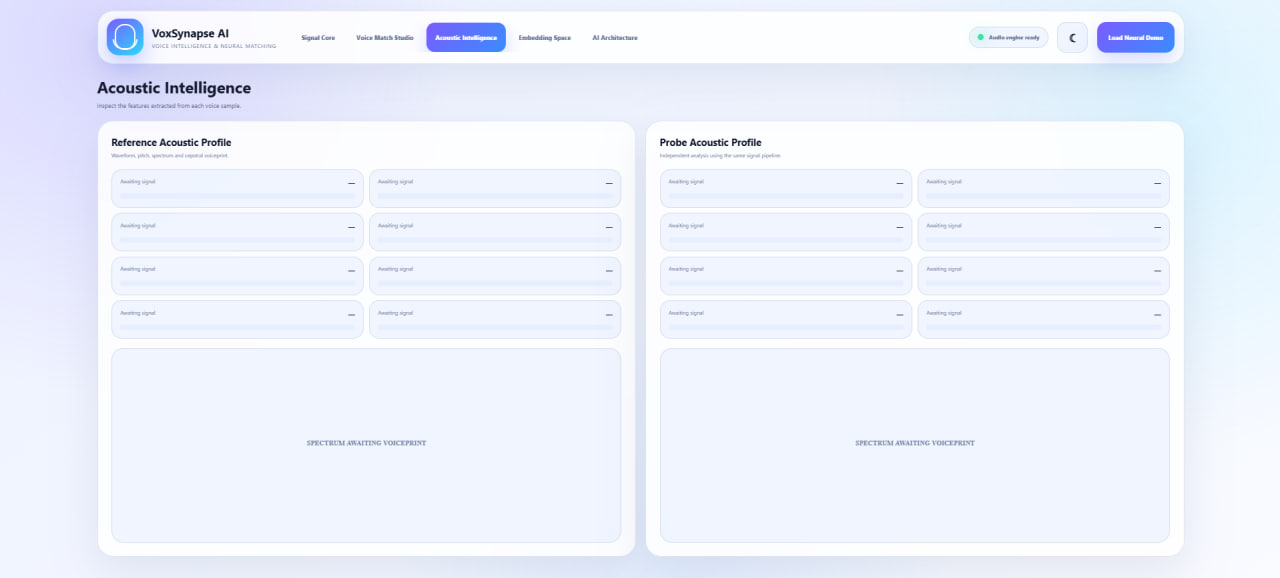This screenshot has height=578, width=1280.
Task: Click the Voice Intelligence & Neural Matching tagline
Action: tap(214, 46)
